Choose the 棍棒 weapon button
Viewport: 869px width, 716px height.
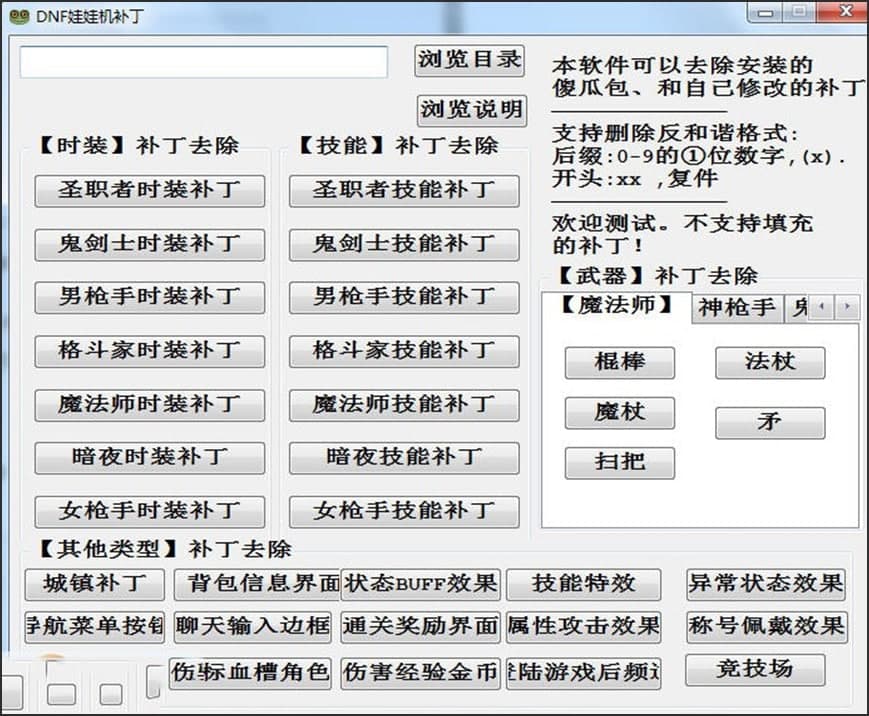pos(620,362)
